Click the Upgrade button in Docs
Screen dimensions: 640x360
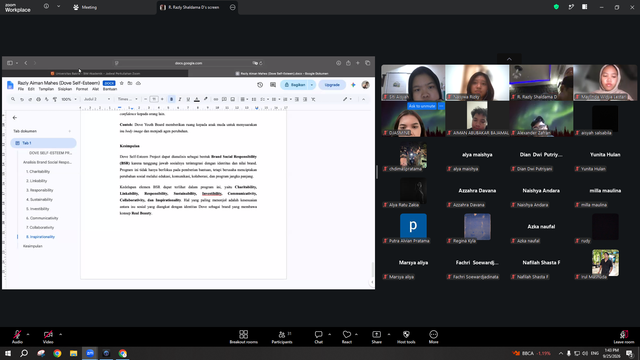332,85
